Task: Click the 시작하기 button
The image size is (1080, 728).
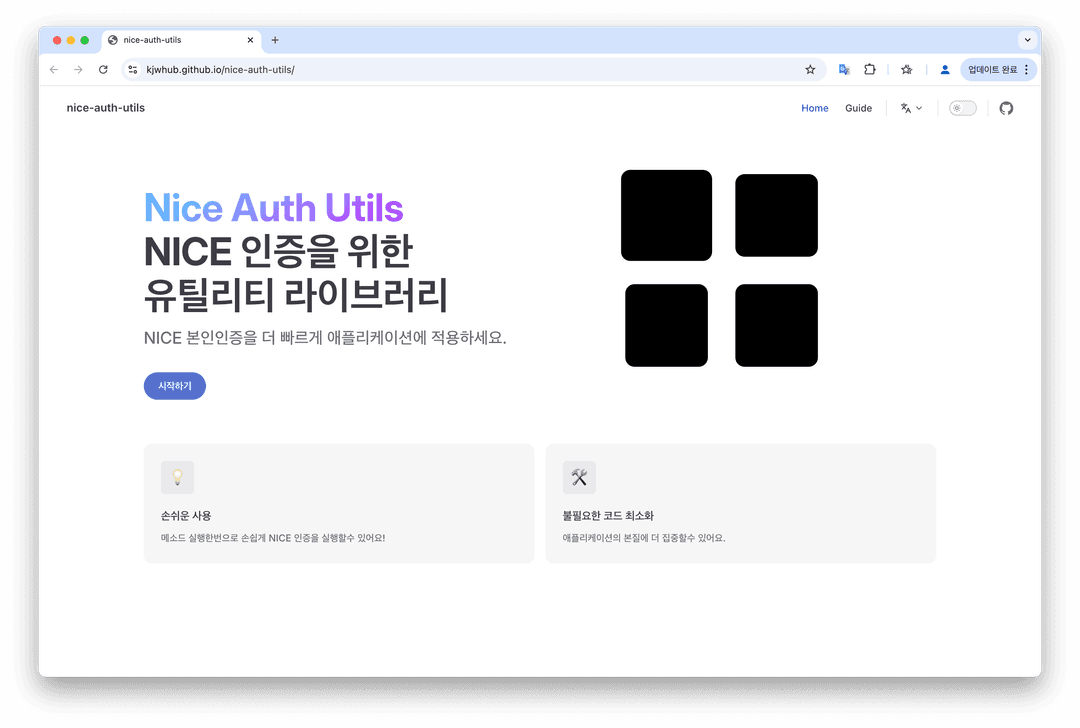Action: pyautogui.click(x=175, y=386)
